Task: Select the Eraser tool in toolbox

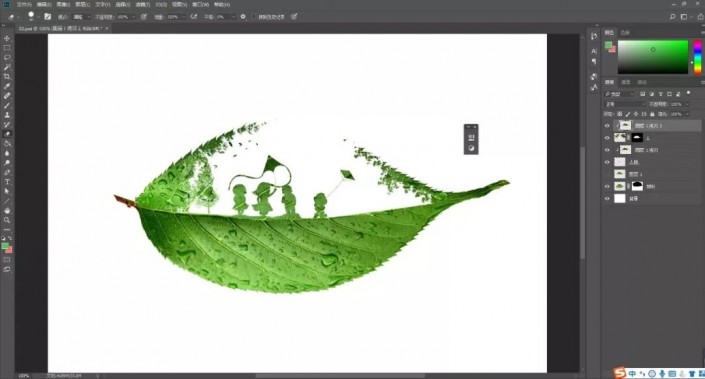Action: click(x=7, y=134)
